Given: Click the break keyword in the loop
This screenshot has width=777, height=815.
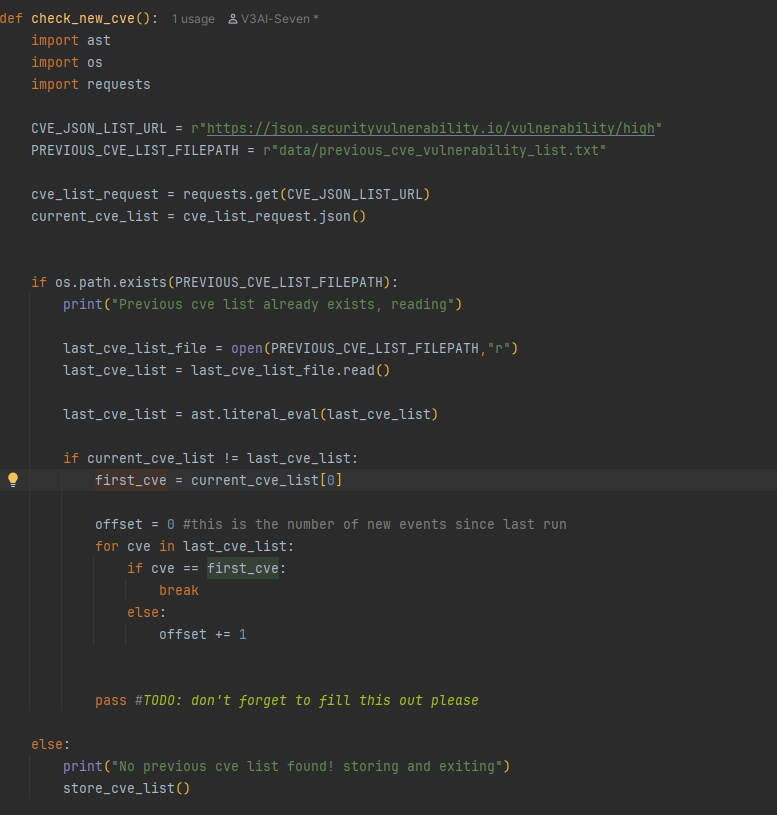Looking at the screenshot, I should click(178, 590).
